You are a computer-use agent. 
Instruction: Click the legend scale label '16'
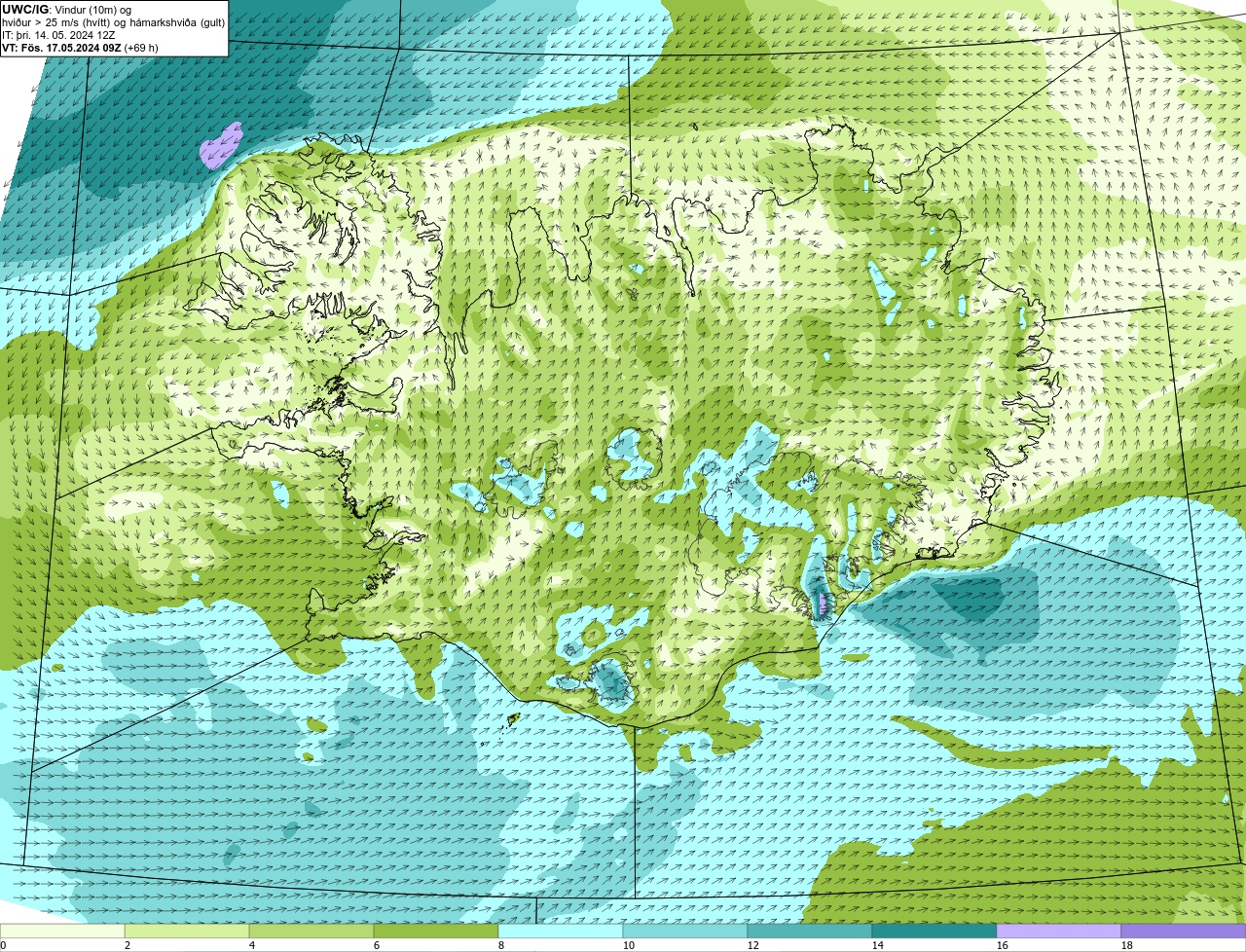[1003, 945]
